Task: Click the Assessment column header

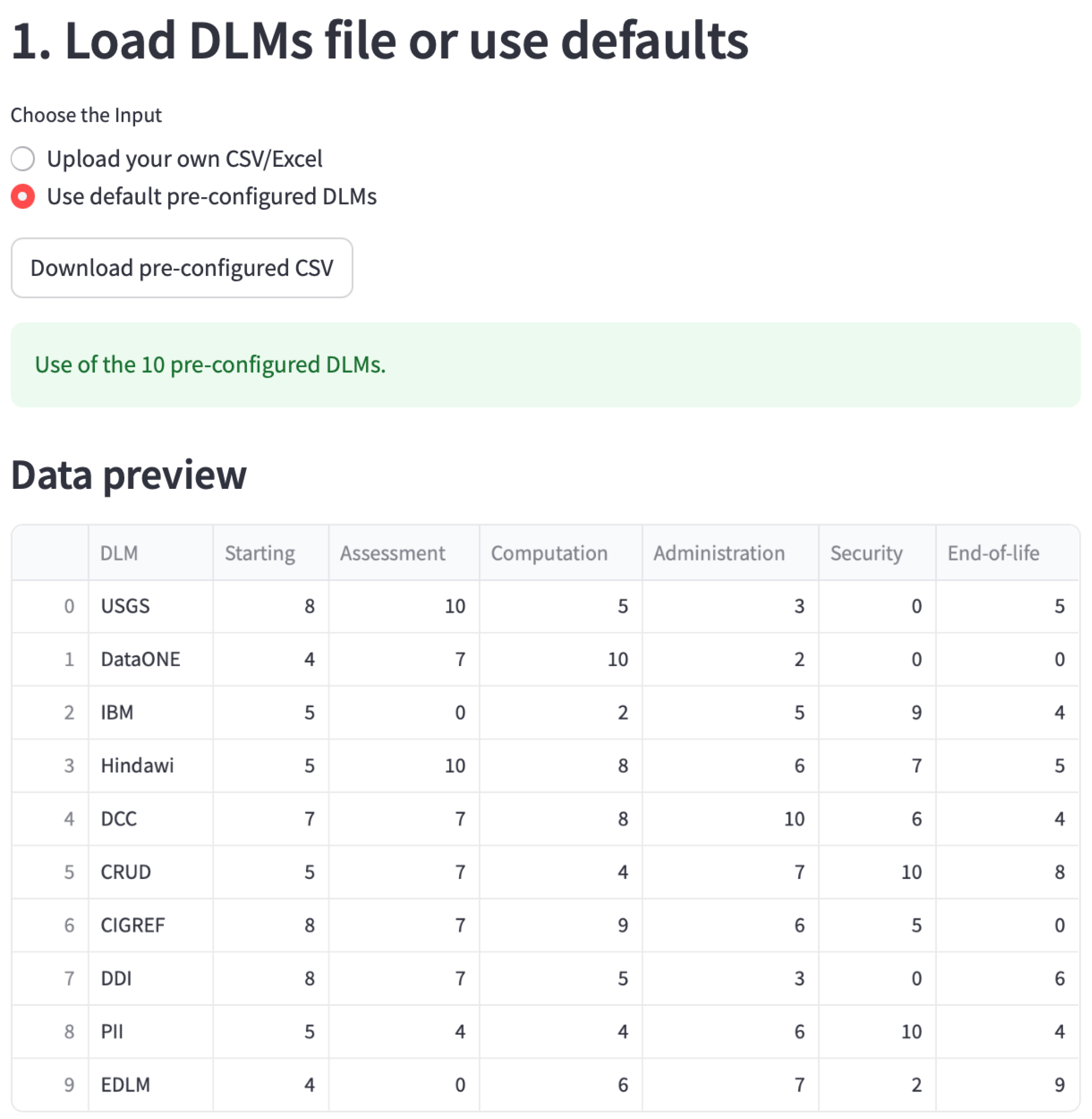Action: pos(404,553)
